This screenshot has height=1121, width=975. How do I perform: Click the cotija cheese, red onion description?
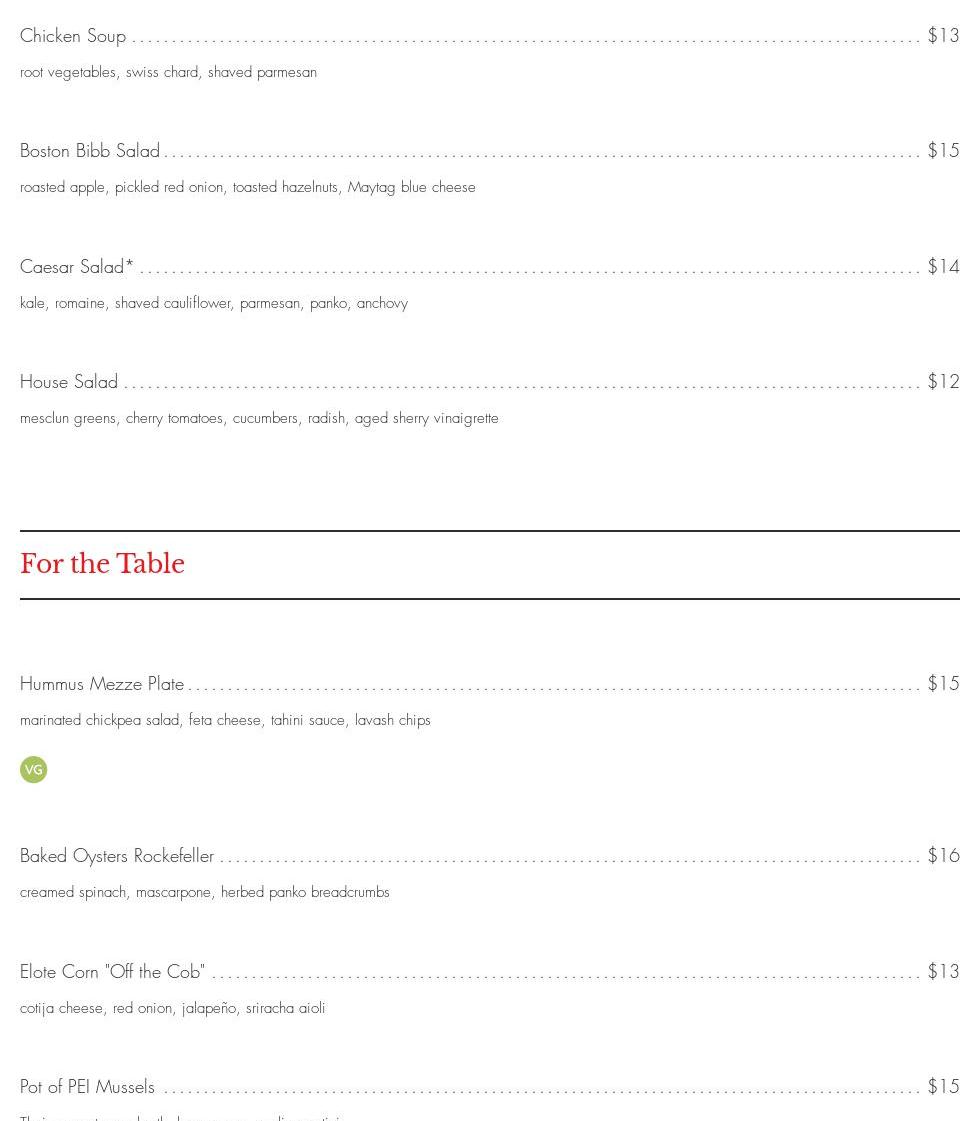[172, 1008]
